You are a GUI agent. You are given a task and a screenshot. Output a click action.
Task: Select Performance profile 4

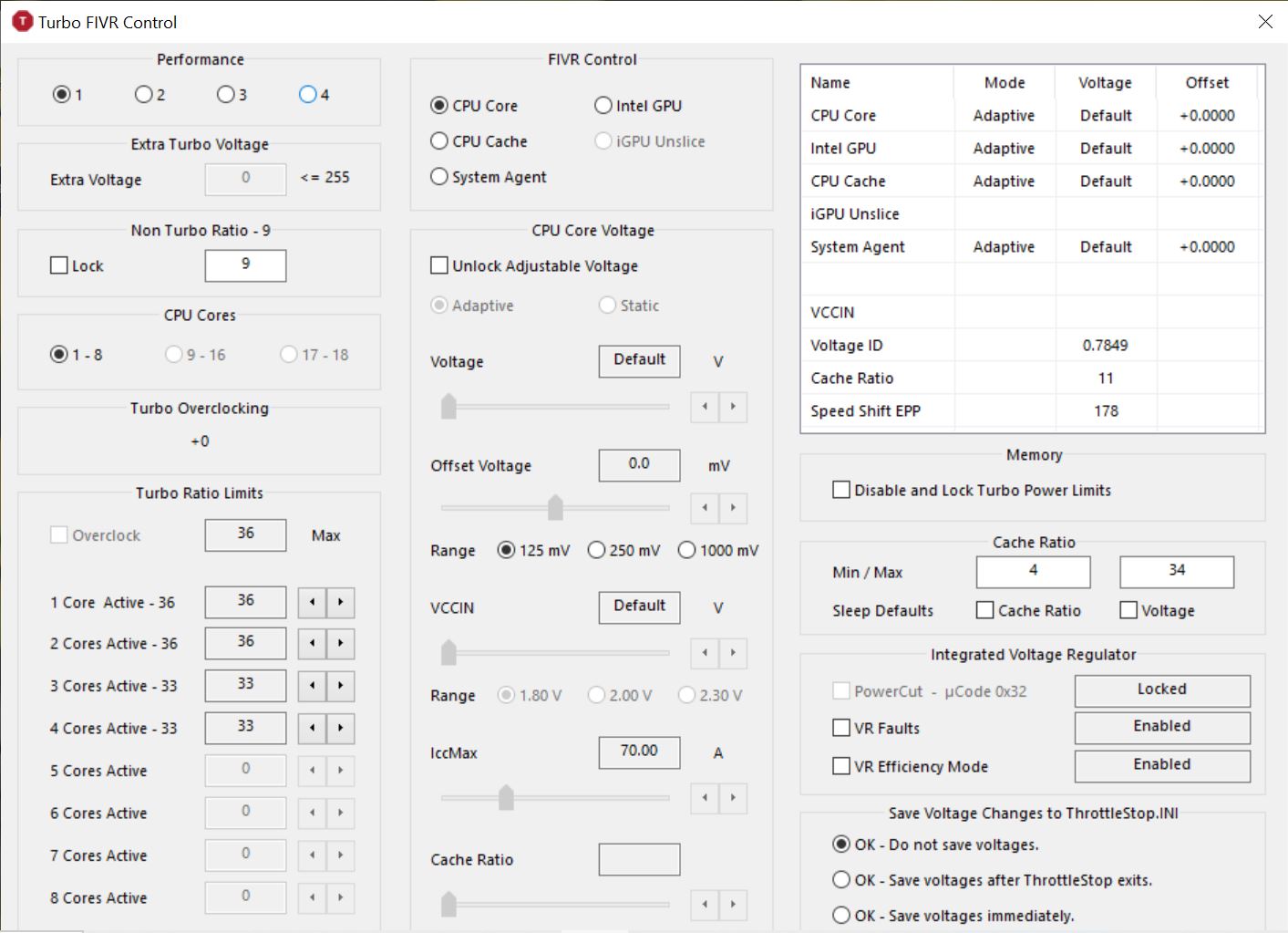(307, 94)
